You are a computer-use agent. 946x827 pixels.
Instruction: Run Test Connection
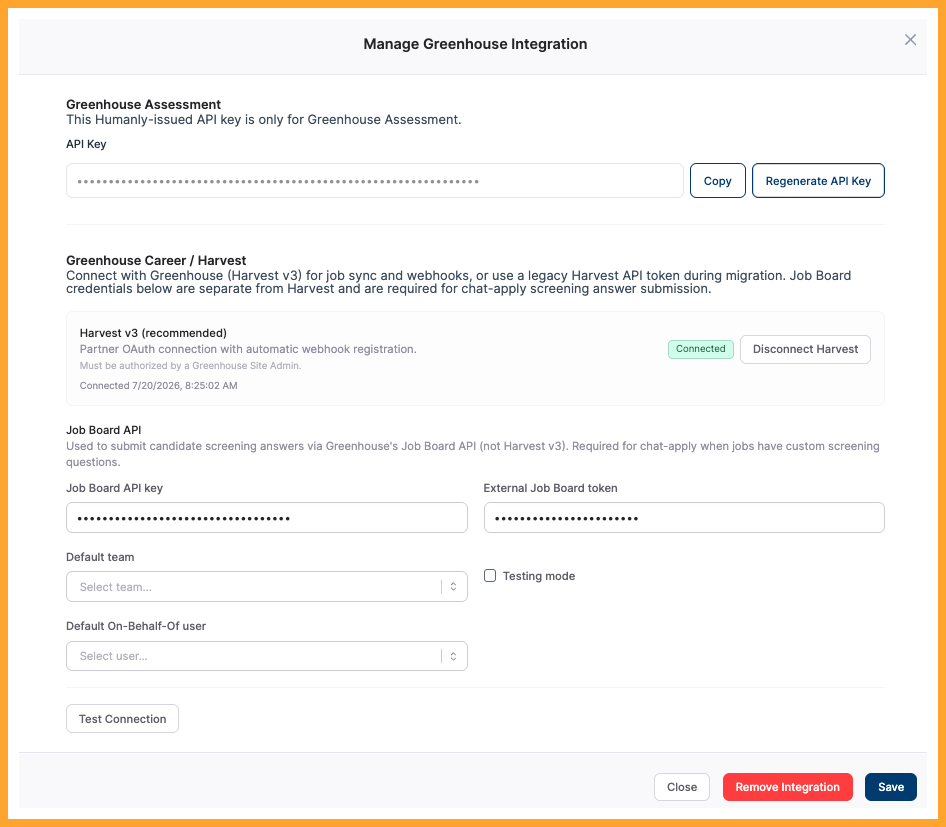pyautogui.click(x=122, y=718)
